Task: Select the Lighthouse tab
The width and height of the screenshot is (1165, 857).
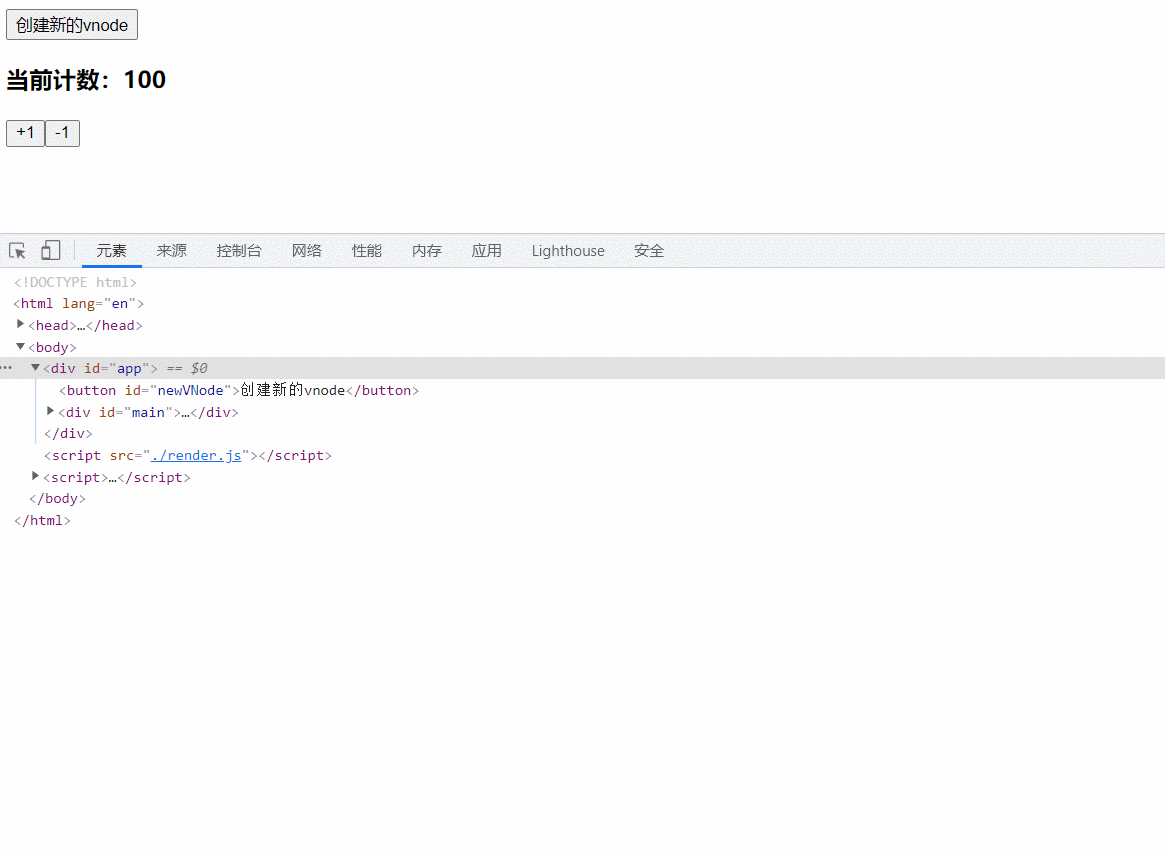Action: (x=568, y=251)
